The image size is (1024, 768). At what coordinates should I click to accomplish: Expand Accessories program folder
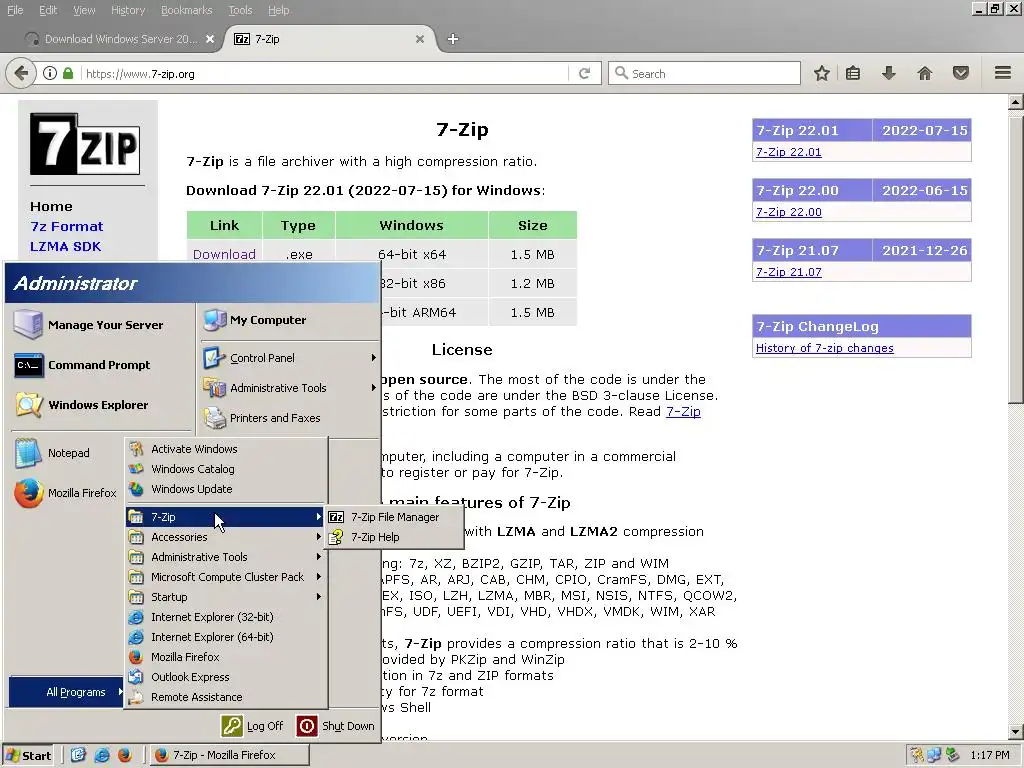[x=226, y=537]
